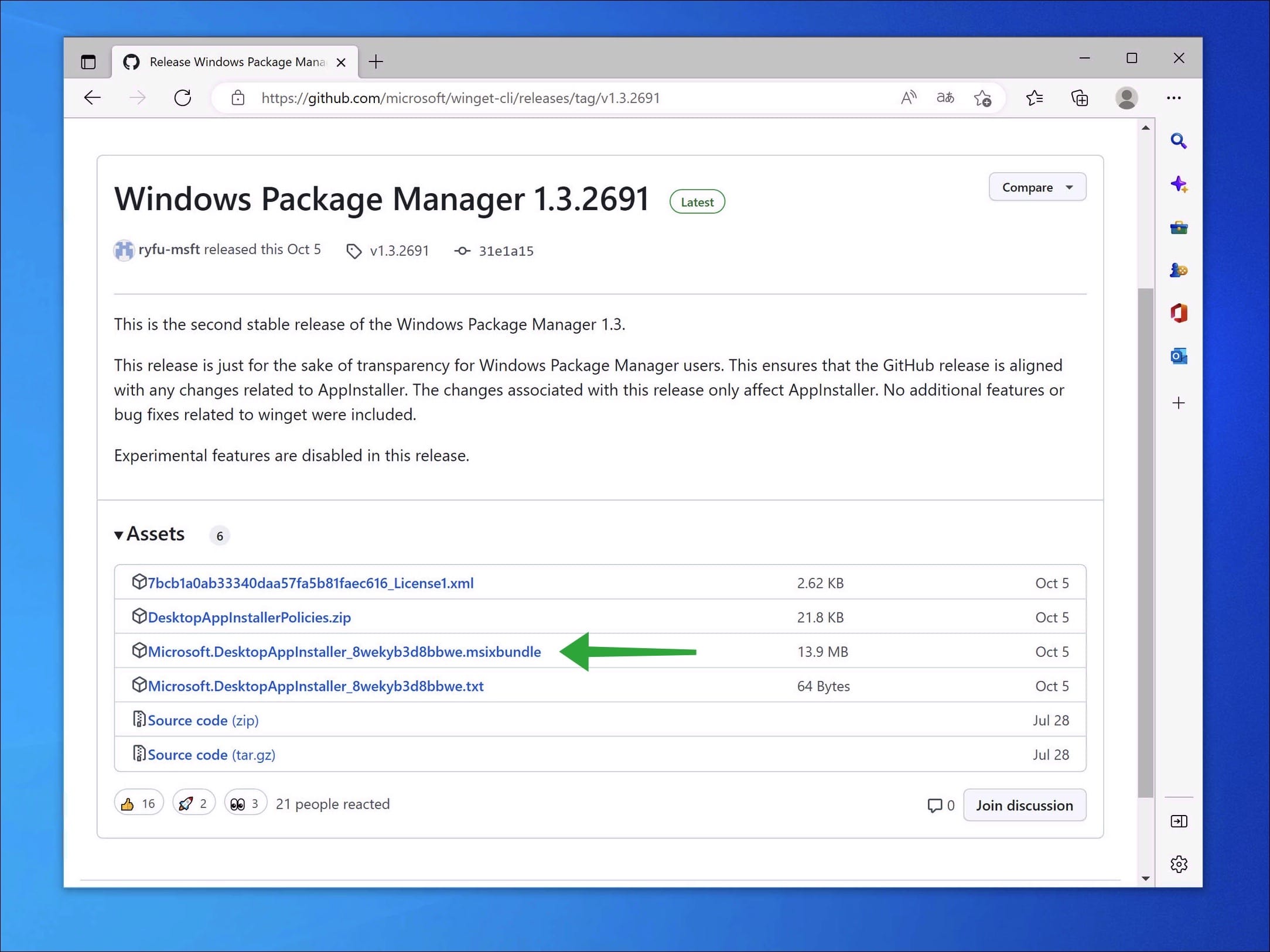The width and height of the screenshot is (1270, 952).
Task: Click the Join discussion button
Action: [x=1024, y=806]
